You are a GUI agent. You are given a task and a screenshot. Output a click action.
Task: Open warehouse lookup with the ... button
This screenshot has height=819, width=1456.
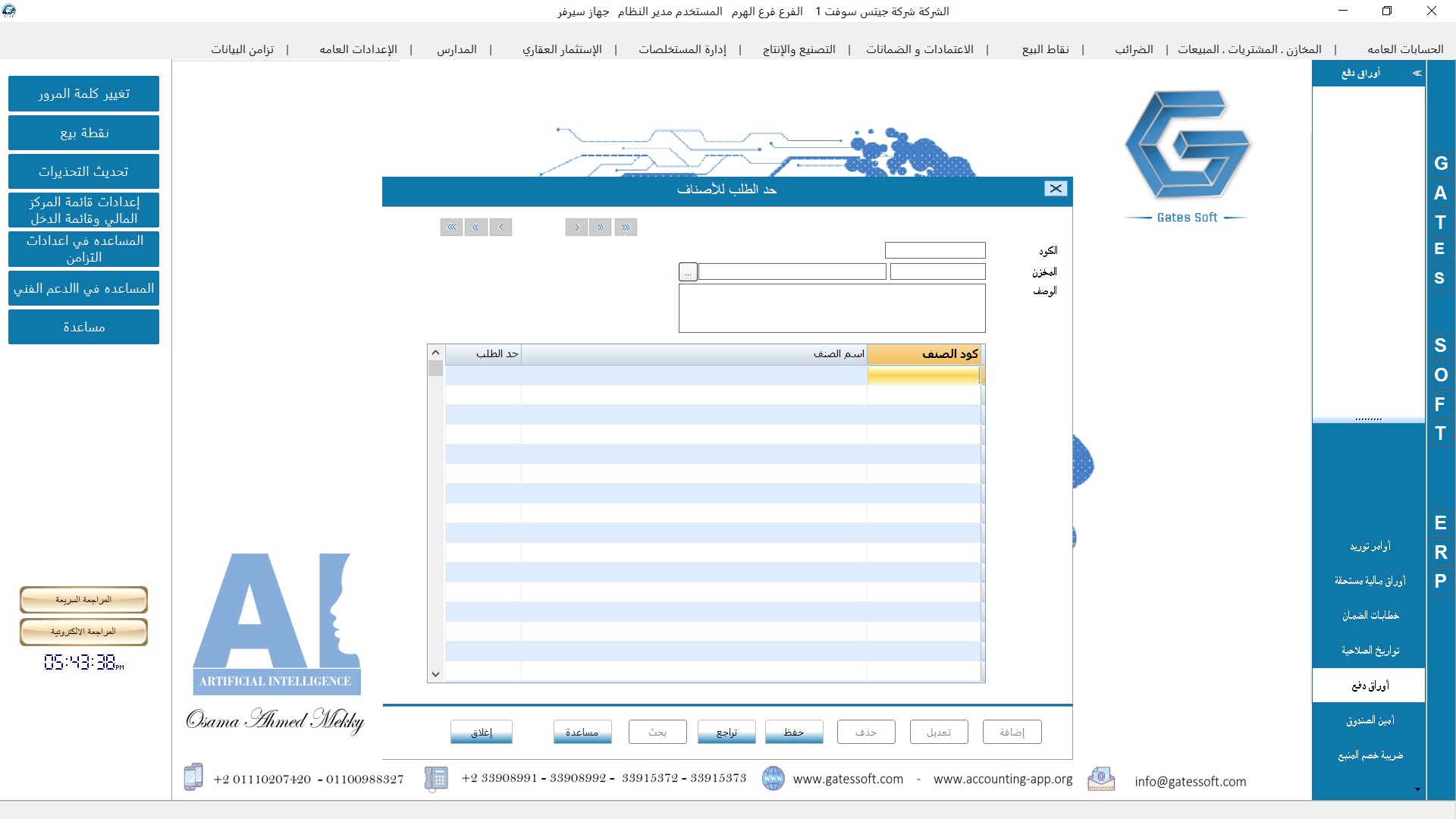click(688, 271)
